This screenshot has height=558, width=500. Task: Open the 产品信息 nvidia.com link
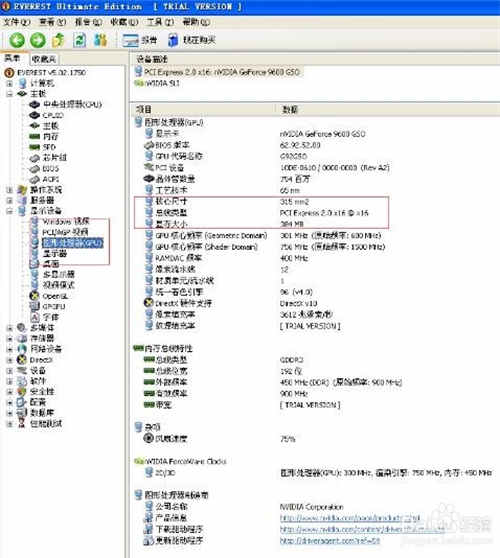(x=350, y=518)
